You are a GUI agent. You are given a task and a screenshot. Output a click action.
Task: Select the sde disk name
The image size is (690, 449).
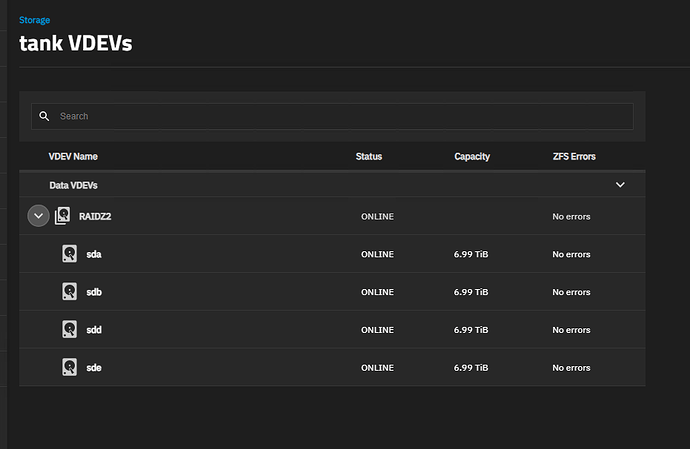94,367
